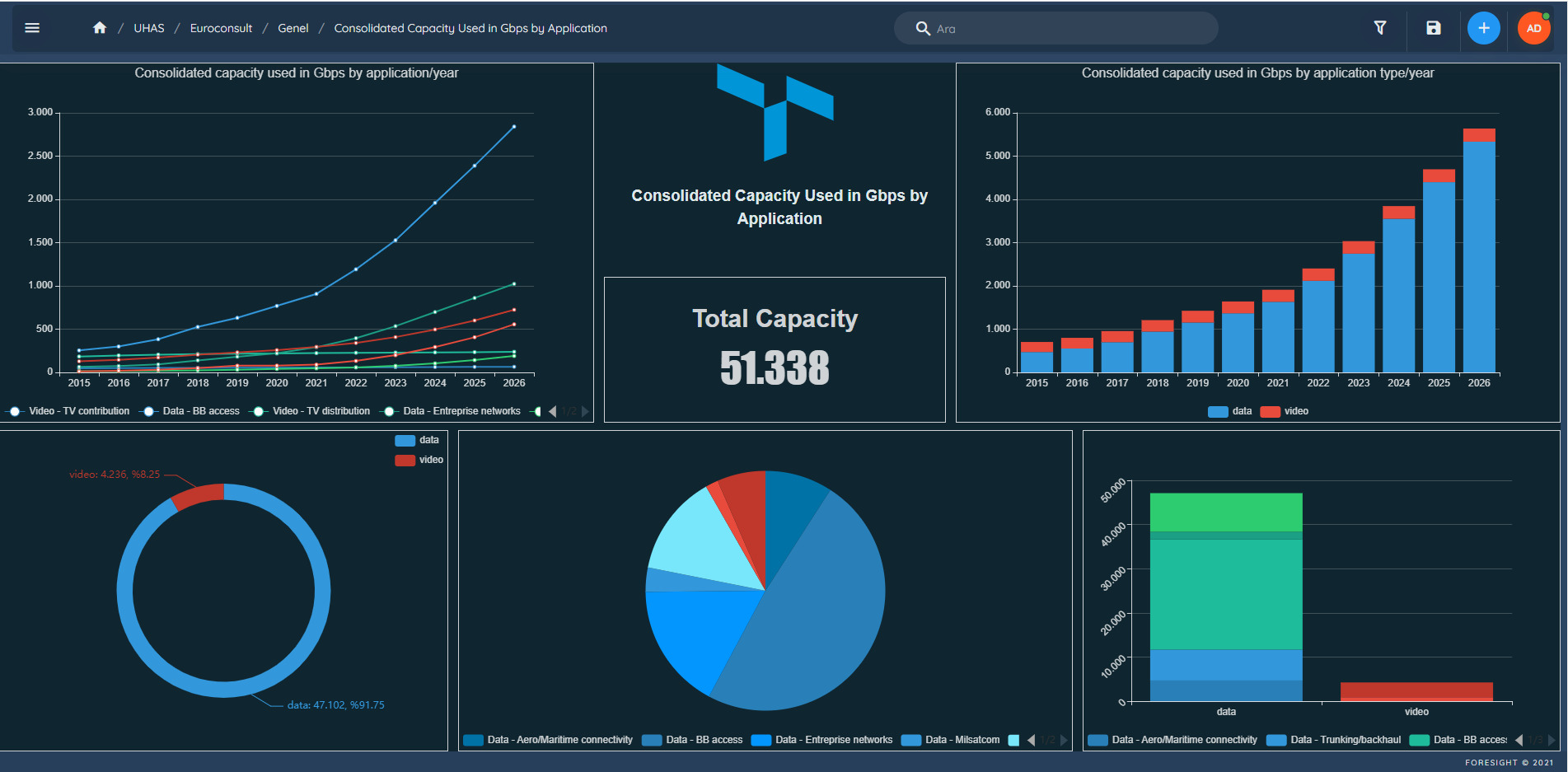Hide the video series in bar chart legend

coord(1285,411)
